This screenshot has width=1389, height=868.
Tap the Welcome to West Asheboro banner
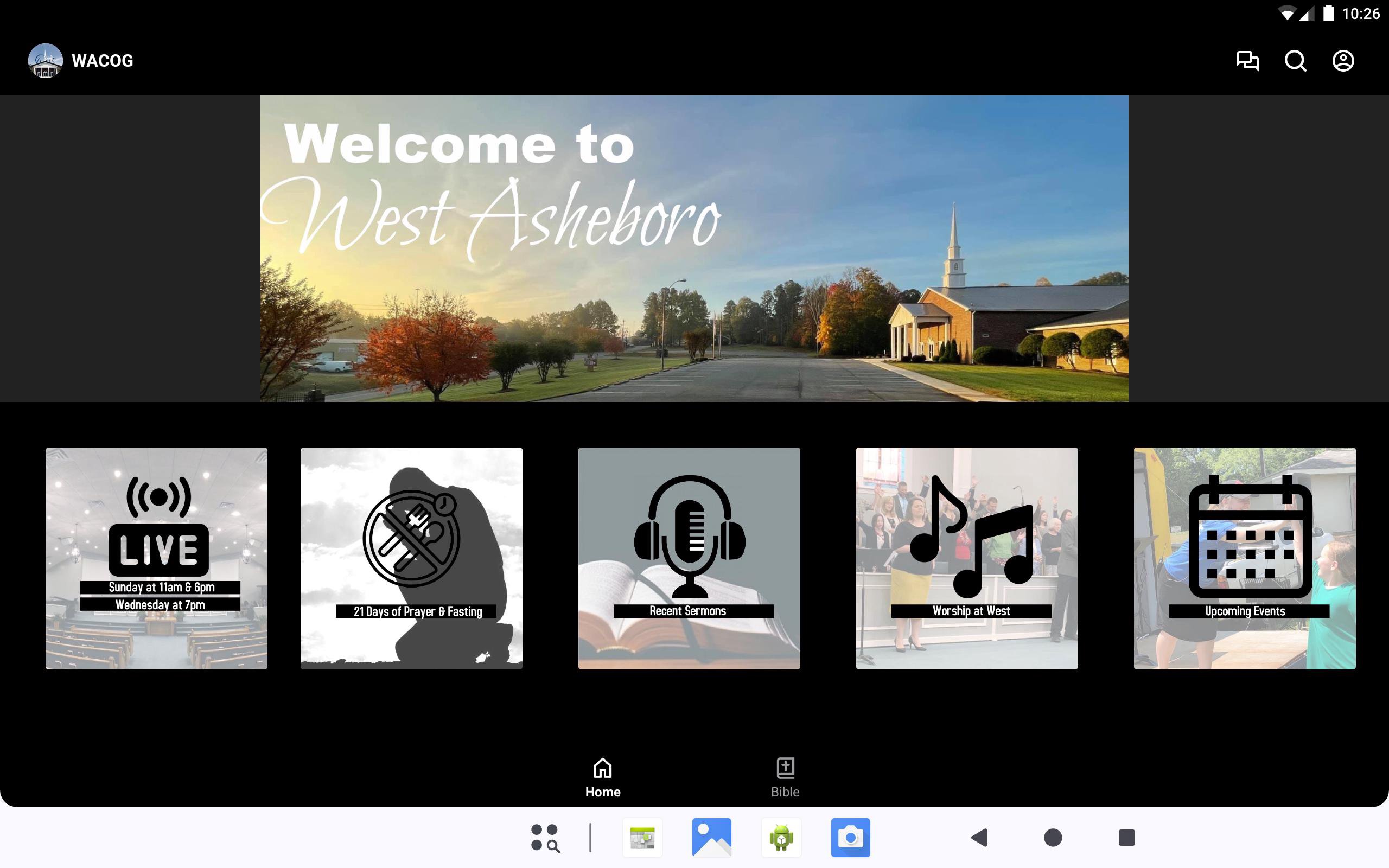pos(694,248)
